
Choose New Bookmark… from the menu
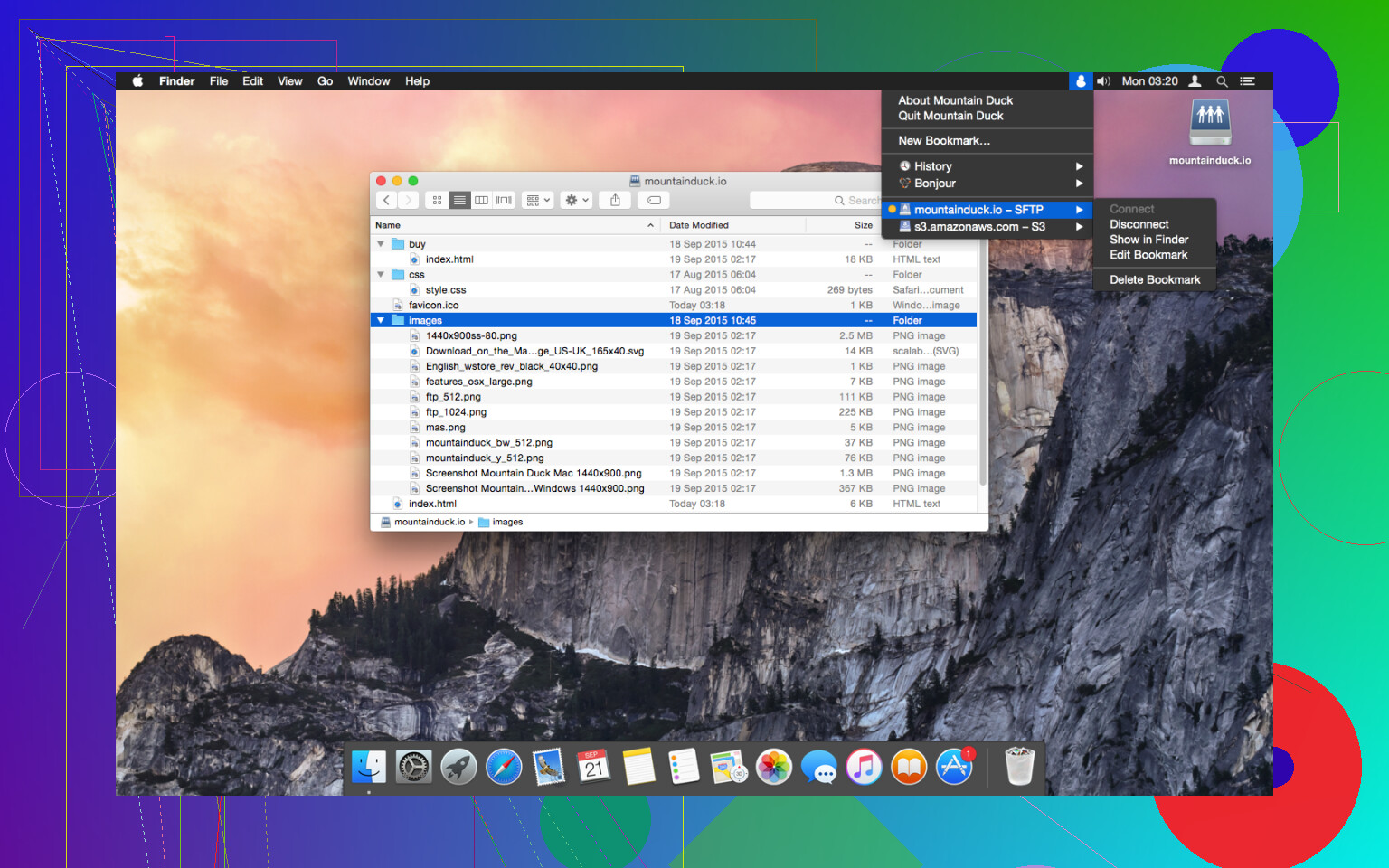(x=944, y=141)
